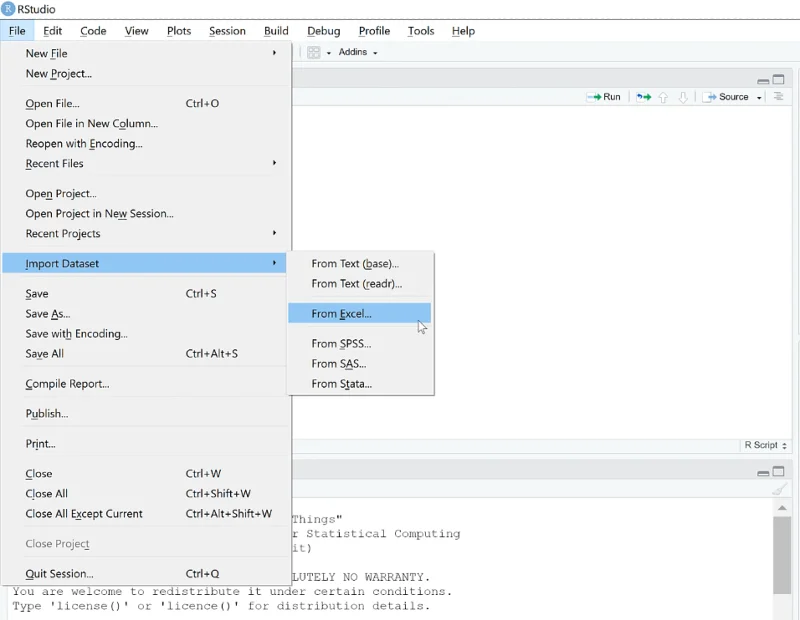Open the Build menu

coord(276,31)
